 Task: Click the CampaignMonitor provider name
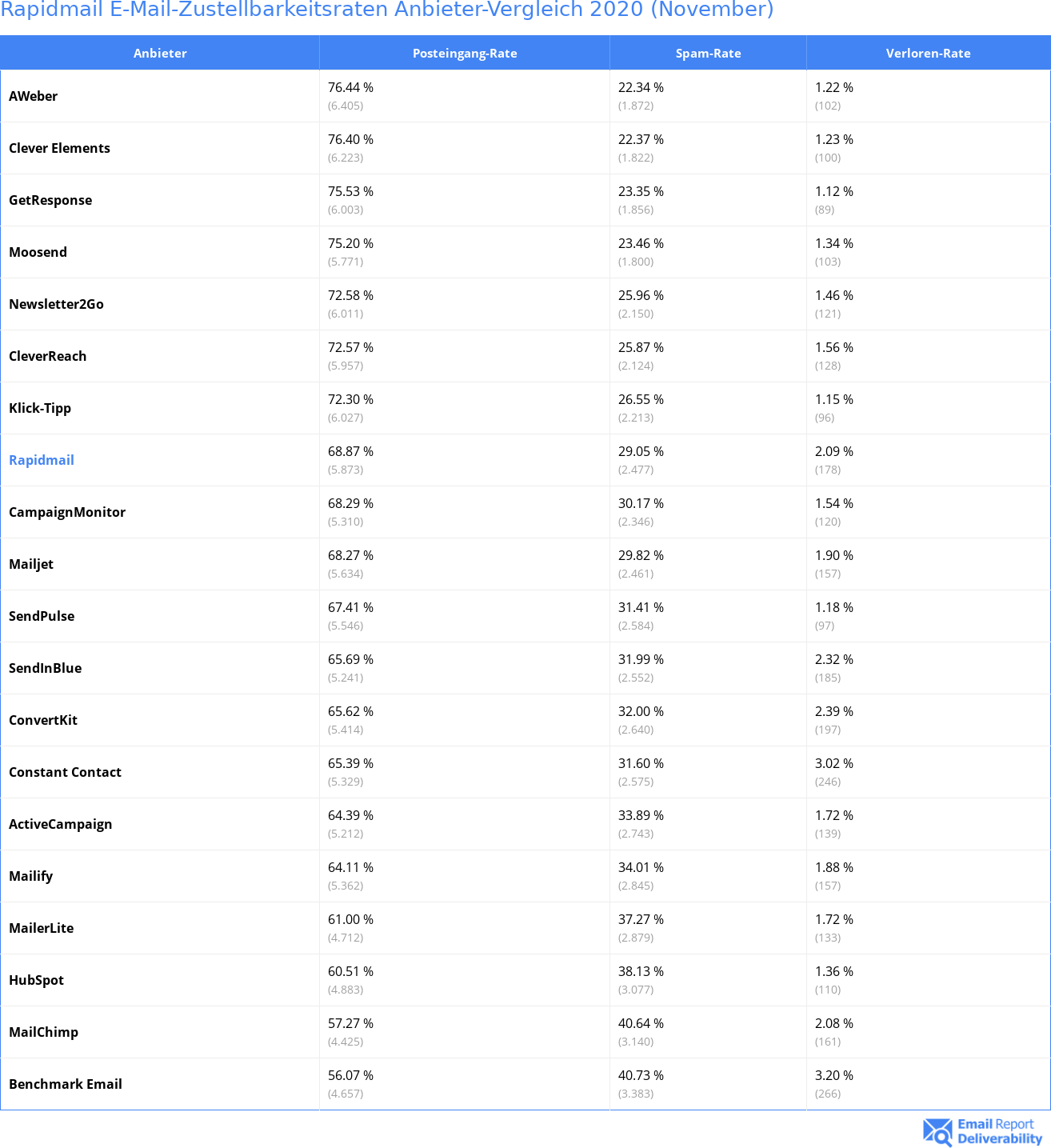click(x=67, y=512)
